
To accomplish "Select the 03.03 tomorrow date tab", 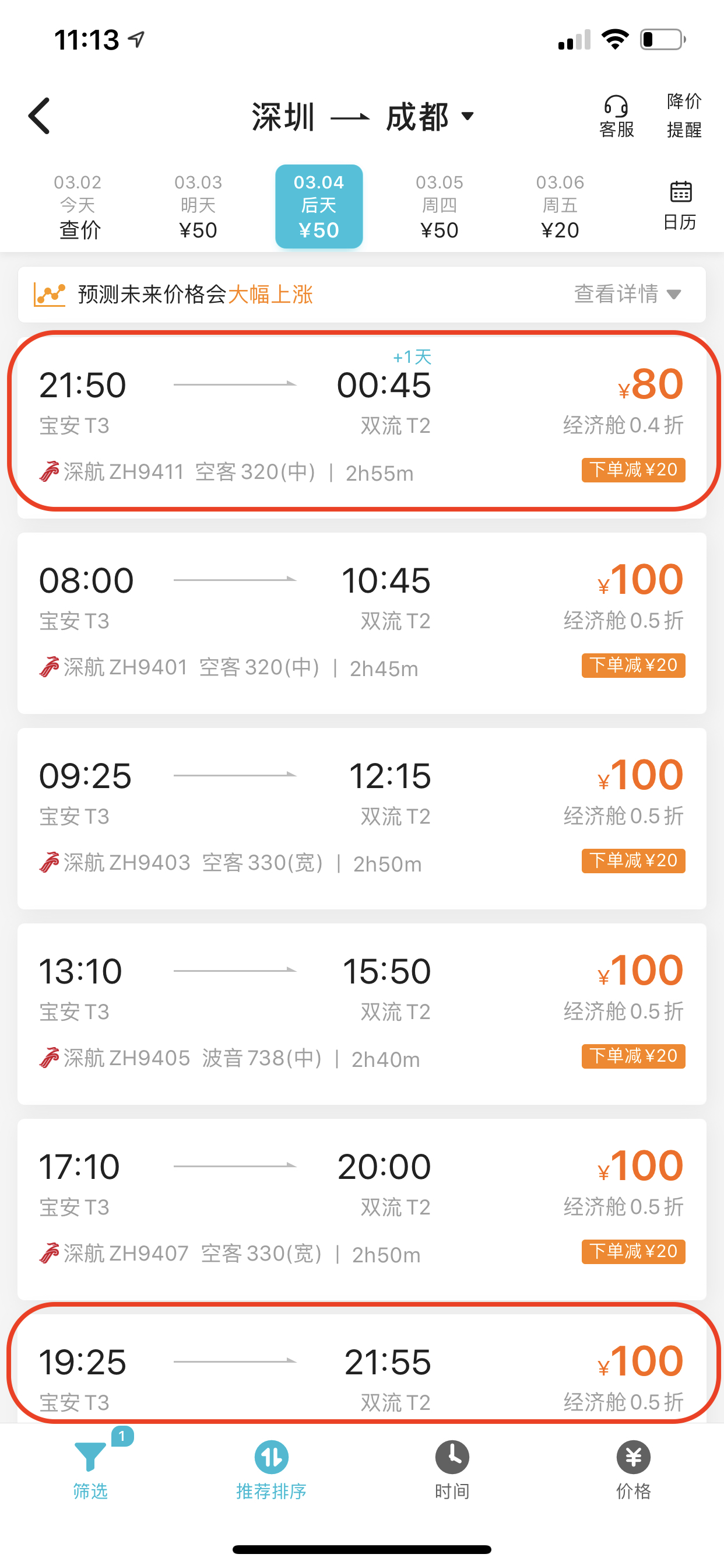I will click(x=198, y=206).
